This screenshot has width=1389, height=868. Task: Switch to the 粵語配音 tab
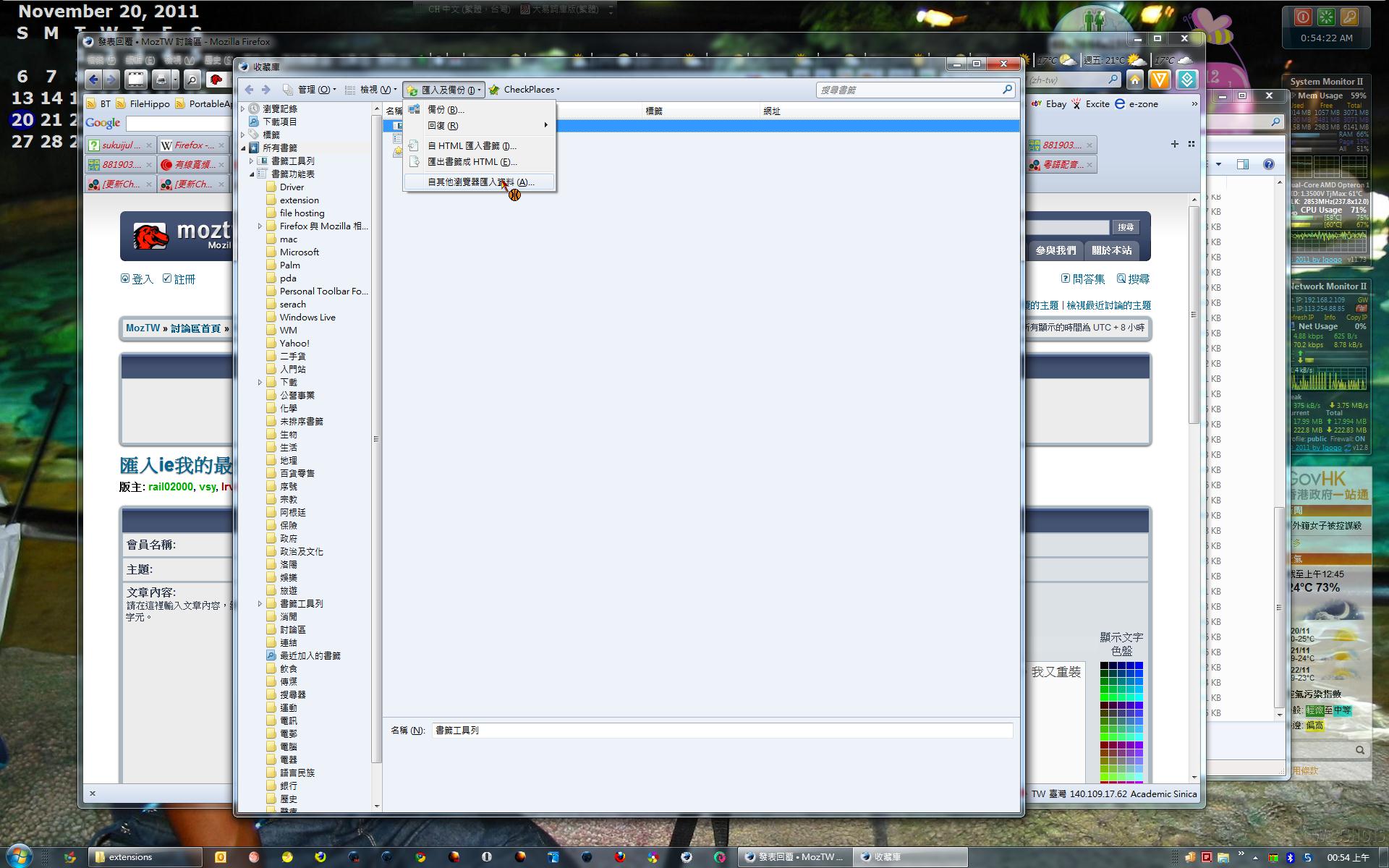click(x=1061, y=165)
